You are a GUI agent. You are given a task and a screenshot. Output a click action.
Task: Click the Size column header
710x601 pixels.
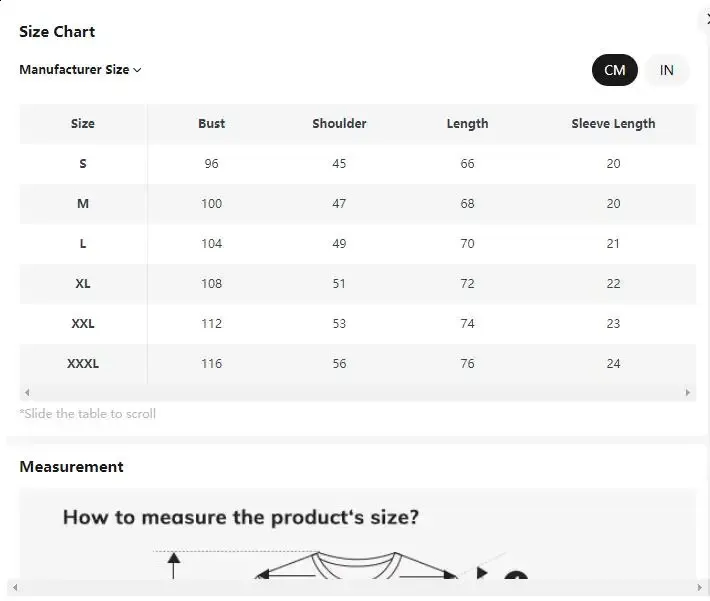83,124
